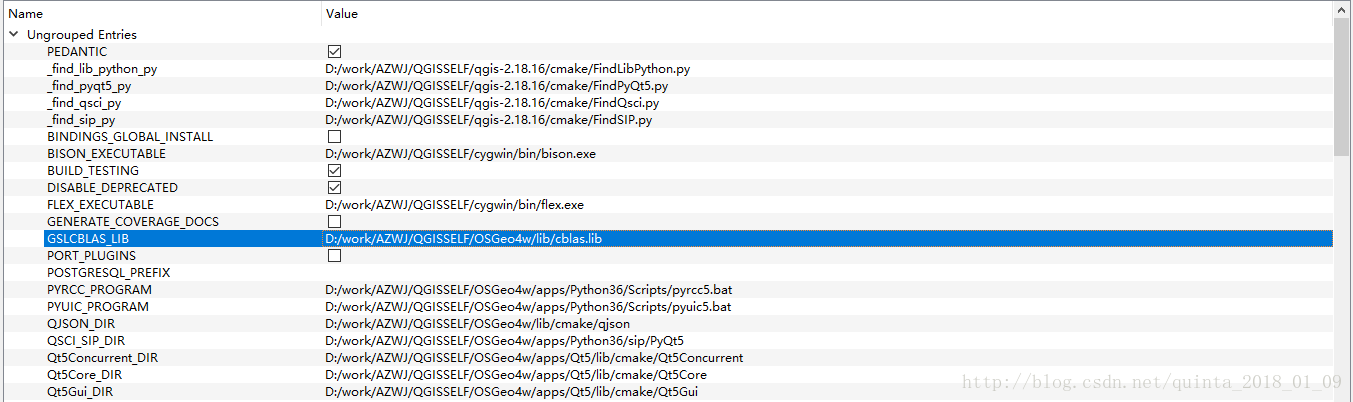Select the _find_sip_py entry name

point(81,120)
